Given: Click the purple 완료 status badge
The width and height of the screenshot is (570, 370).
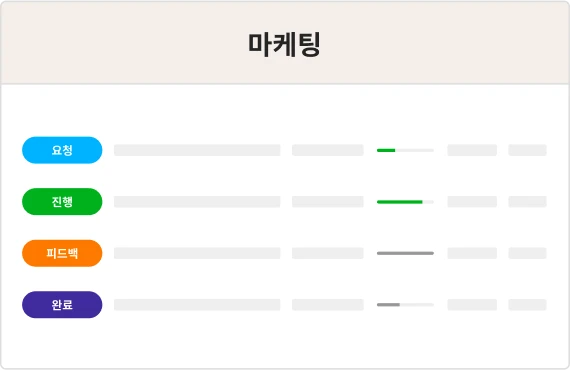Looking at the screenshot, I should point(62,305).
